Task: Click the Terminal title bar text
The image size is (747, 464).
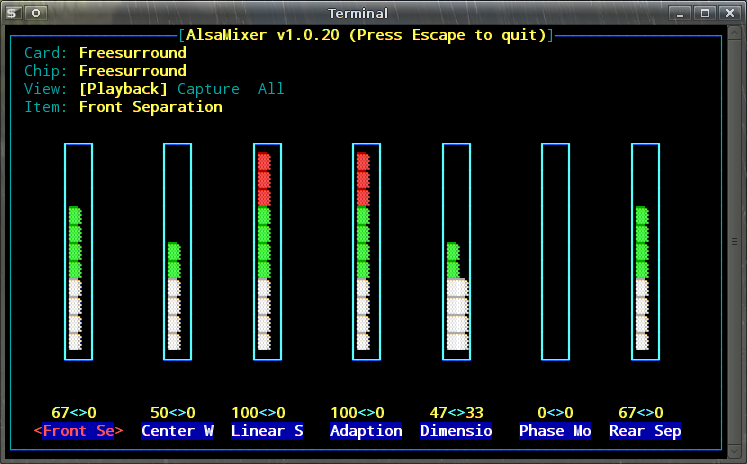Action: coord(358,13)
